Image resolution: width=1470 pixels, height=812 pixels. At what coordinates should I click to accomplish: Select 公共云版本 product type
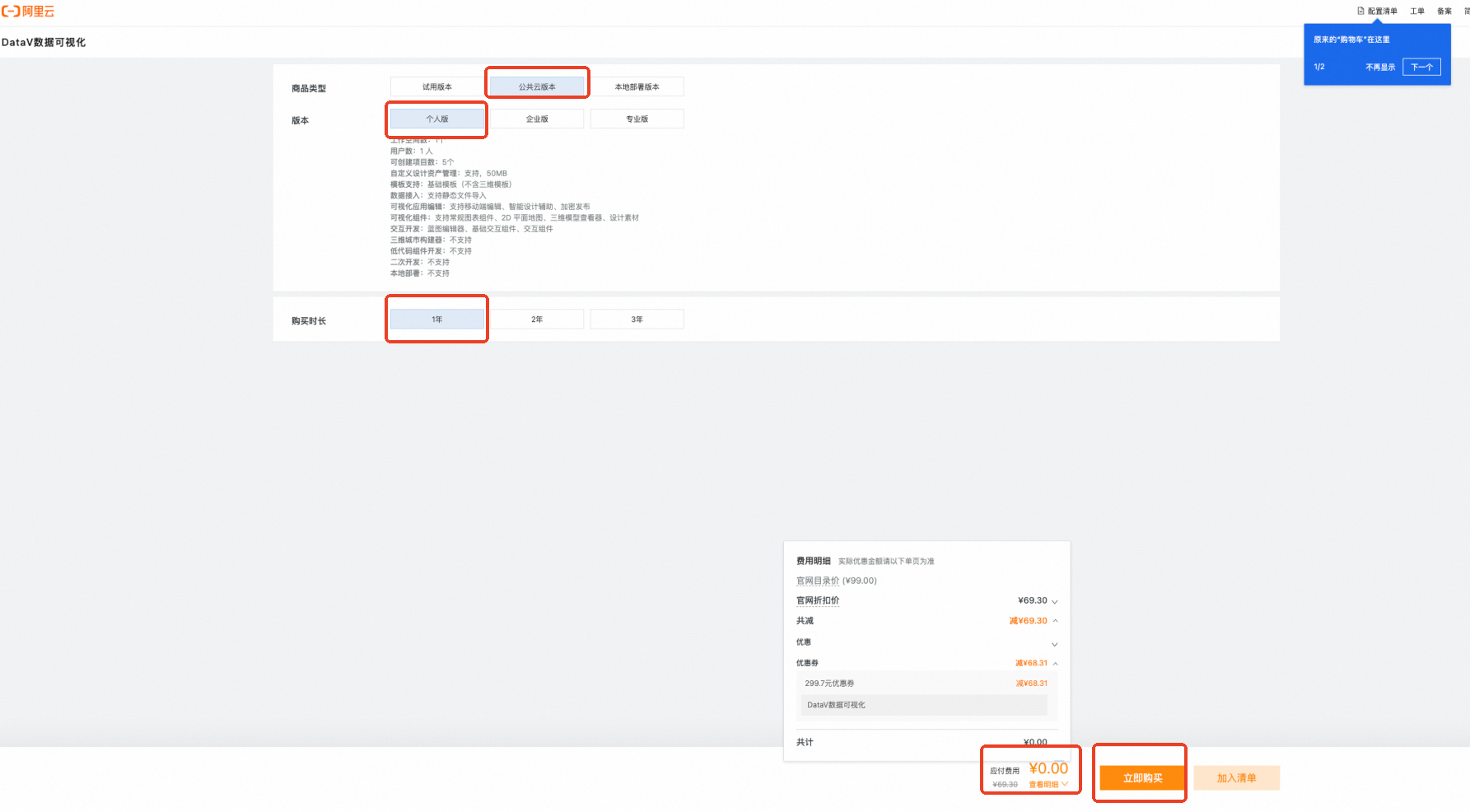(537, 86)
